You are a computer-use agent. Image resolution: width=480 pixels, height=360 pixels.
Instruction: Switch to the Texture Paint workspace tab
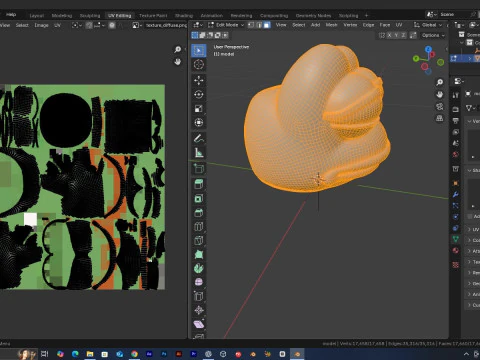pyautogui.click(x=153, y=16)
